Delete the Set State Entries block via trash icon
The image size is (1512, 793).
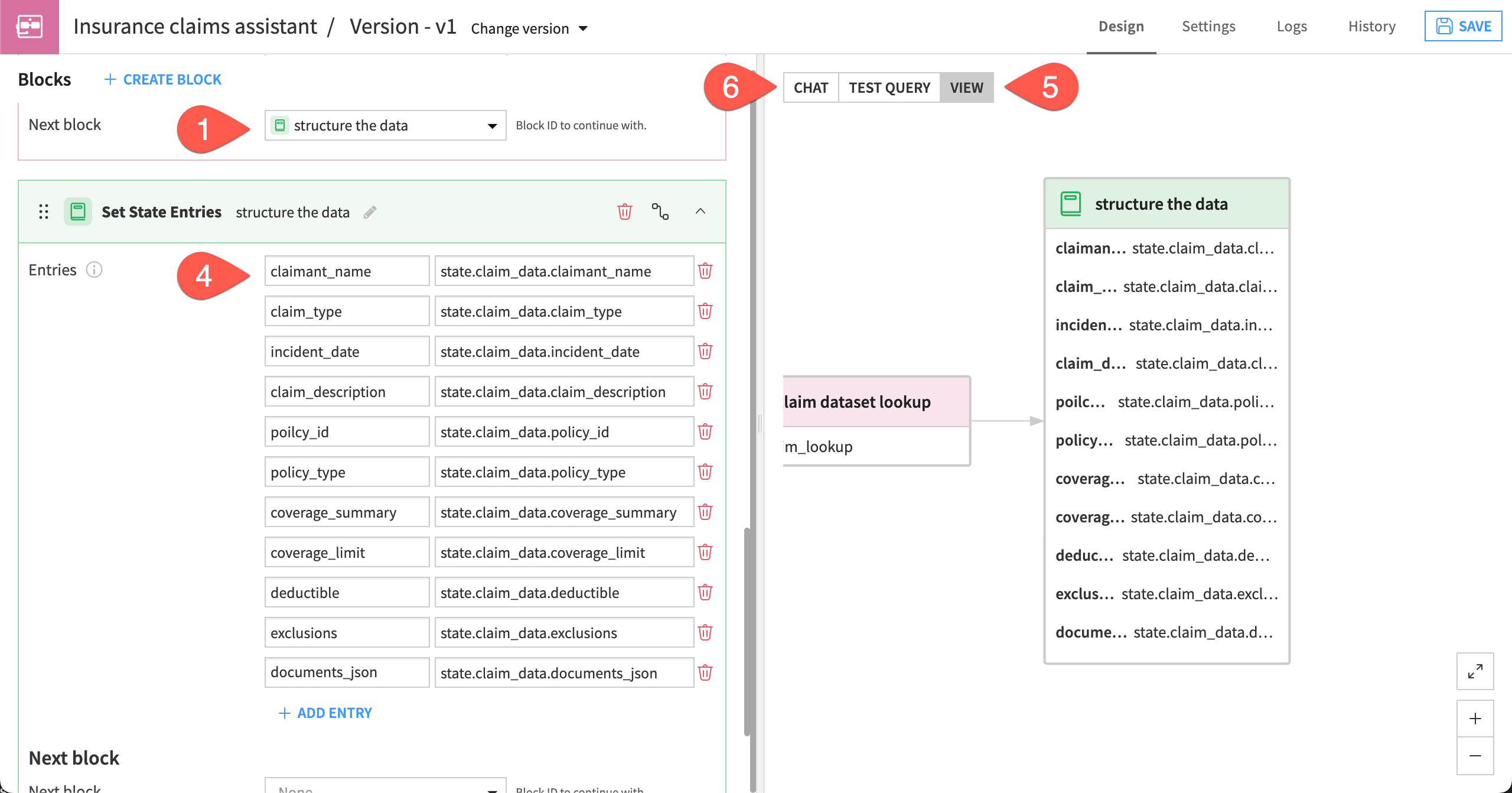click(624, 212)
